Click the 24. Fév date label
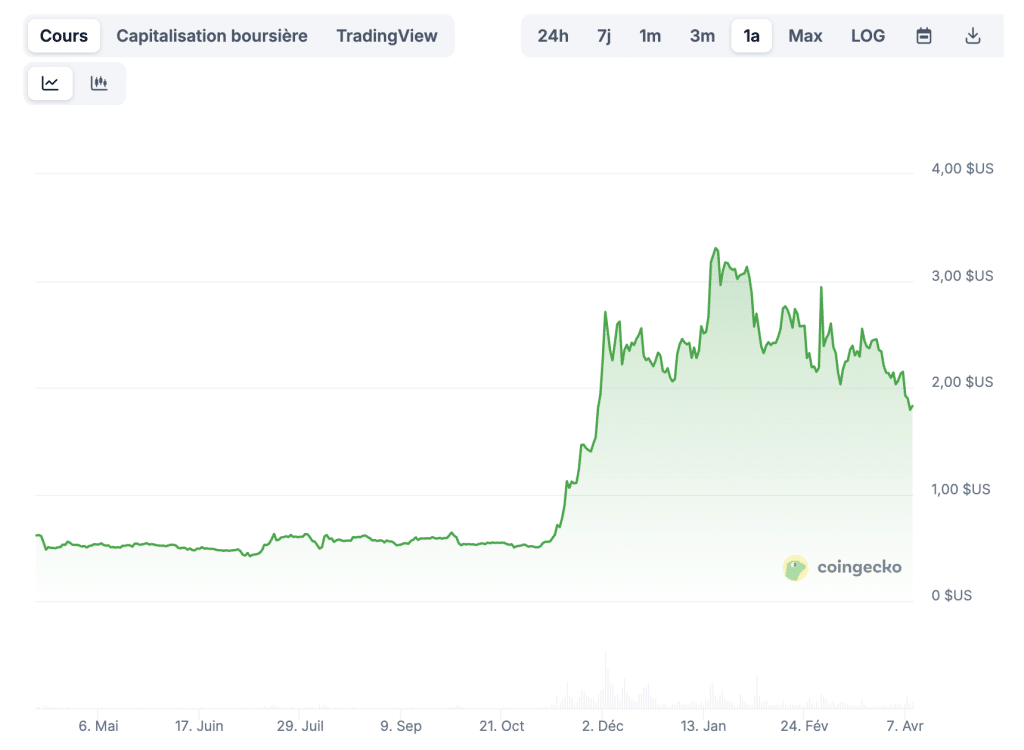 [x=804, y=726]
